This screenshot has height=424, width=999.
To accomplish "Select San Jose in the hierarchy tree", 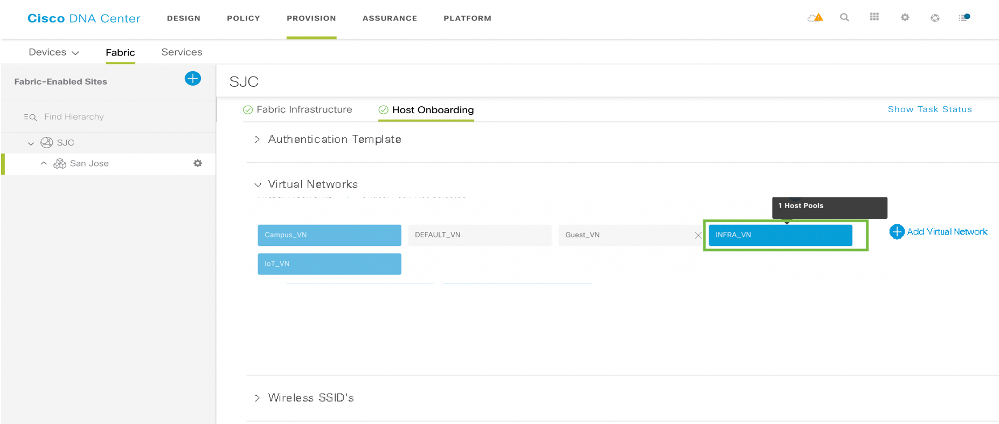I will (89, 164).
